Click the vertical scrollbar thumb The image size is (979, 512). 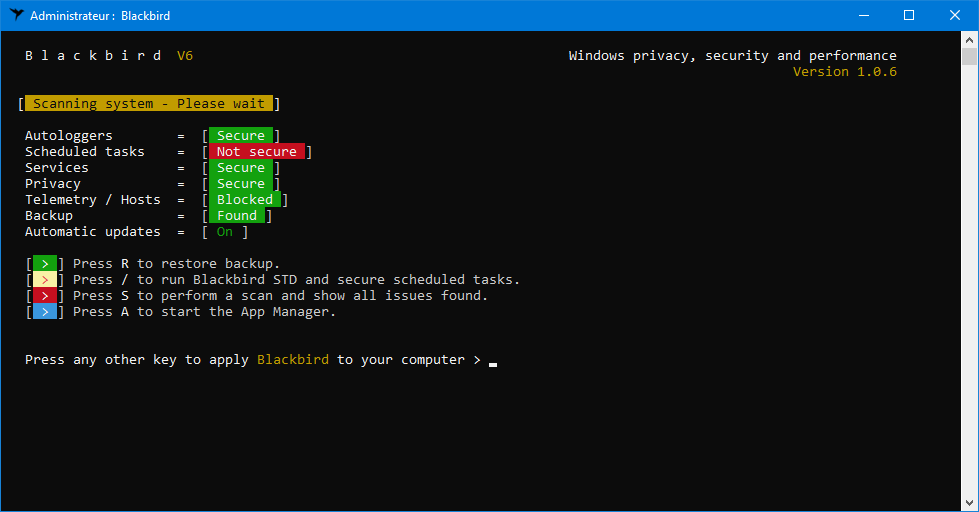[x=969, y=56]
